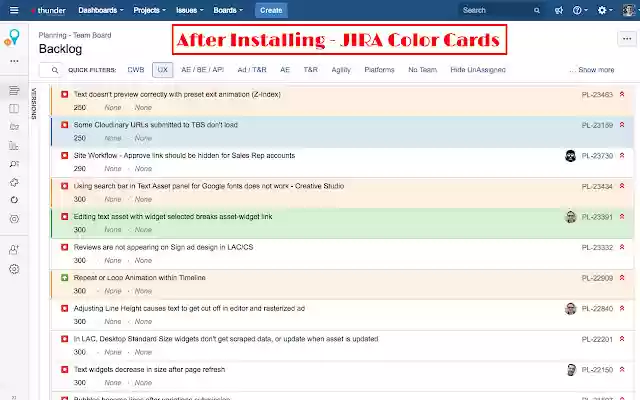Click assignee avatar on PL-23391
Viewport: 640px width, 400px height.
pyautogui.click(x=571, y=217)
